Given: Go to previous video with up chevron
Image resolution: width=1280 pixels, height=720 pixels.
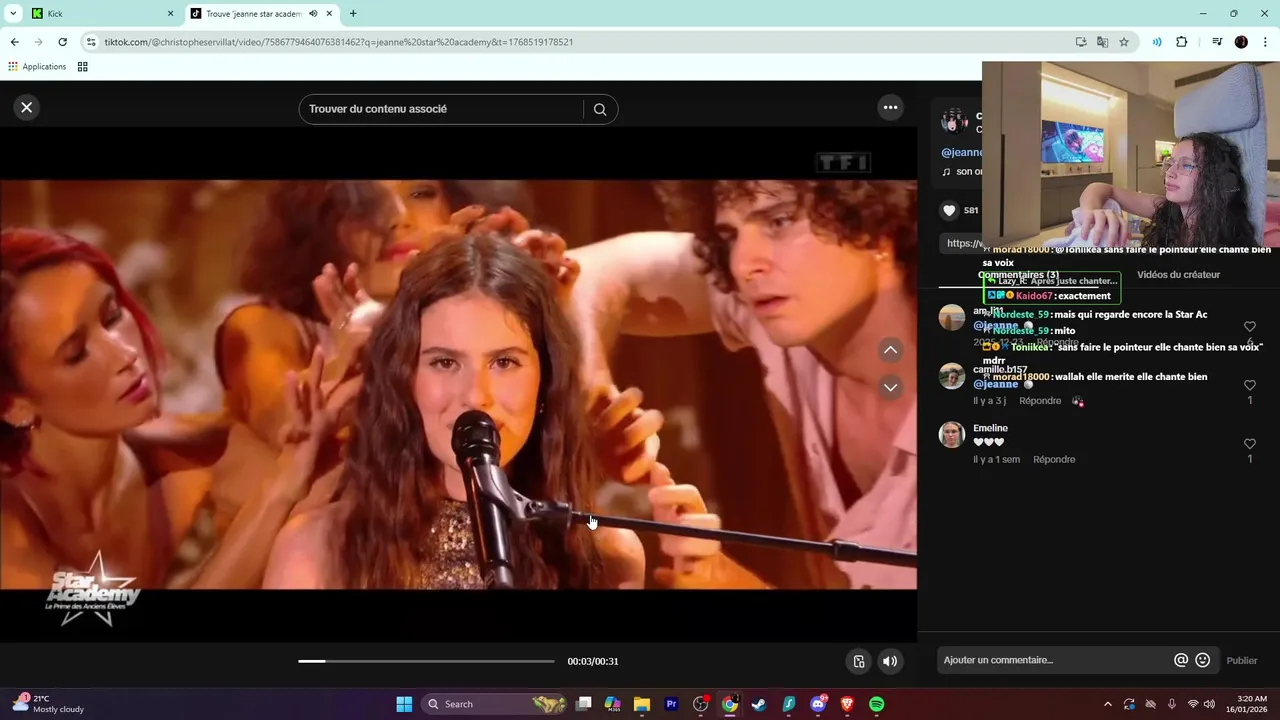Looking at the screenshot, I should 890,350.
